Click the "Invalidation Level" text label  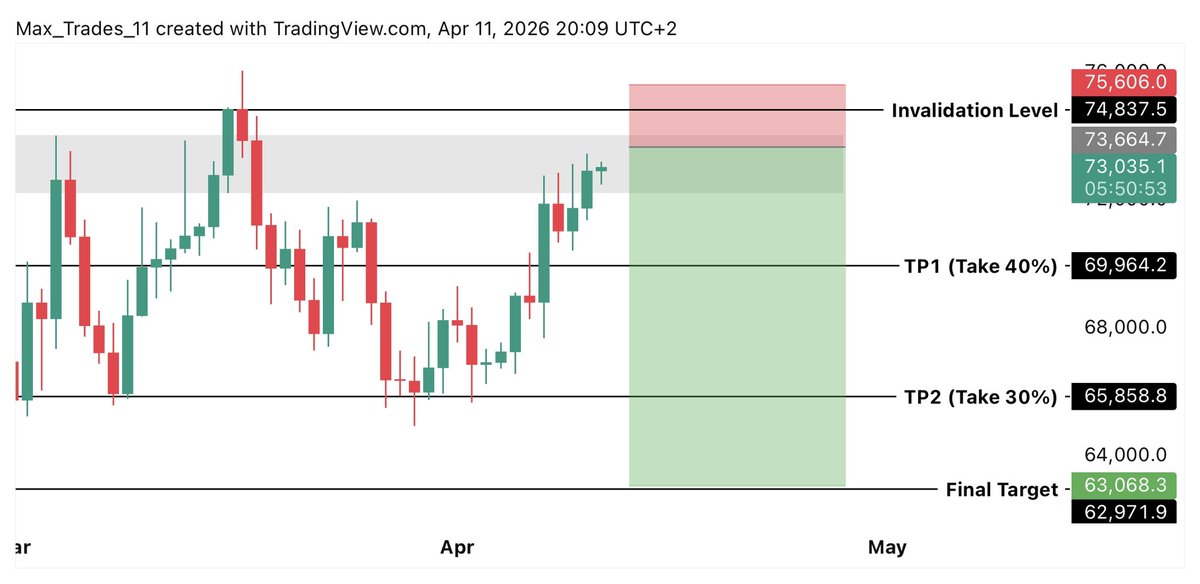[x=974, y=110]
